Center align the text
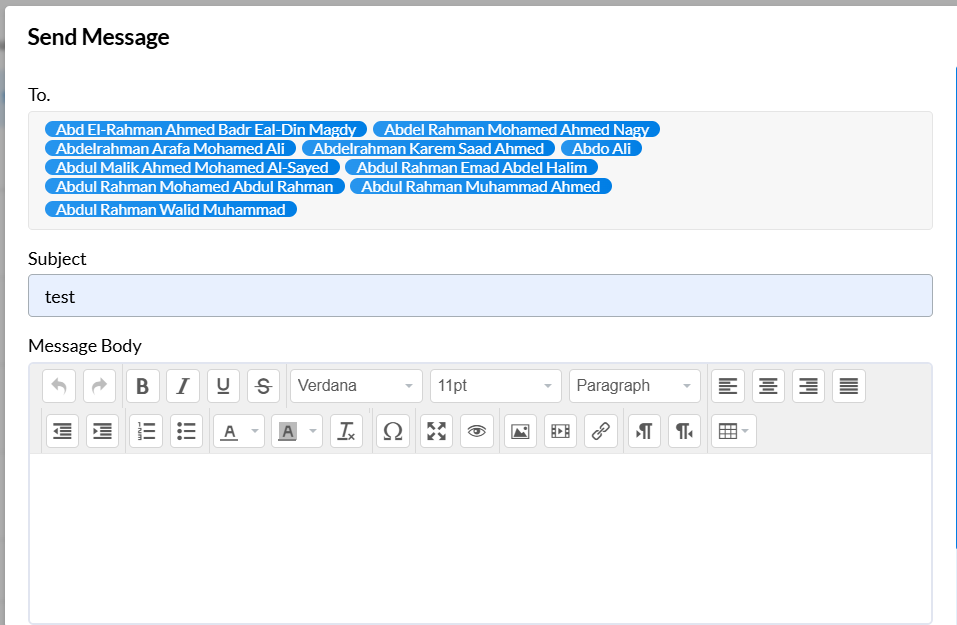This screenshot has height=625, width=957. [768, 386]
